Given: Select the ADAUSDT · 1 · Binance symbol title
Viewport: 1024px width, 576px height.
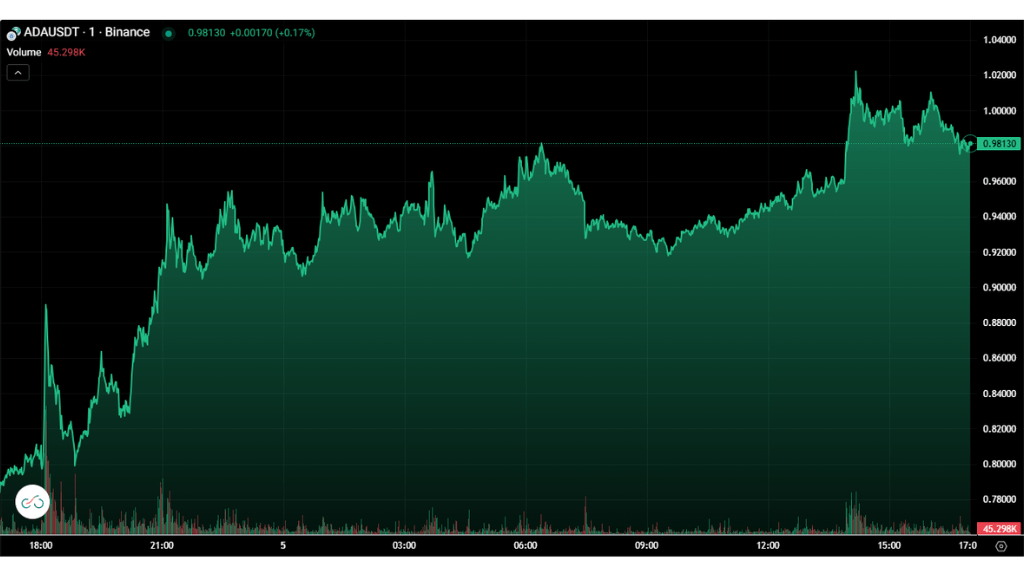Looking at the screenshot, I should [x=87, y=32].
